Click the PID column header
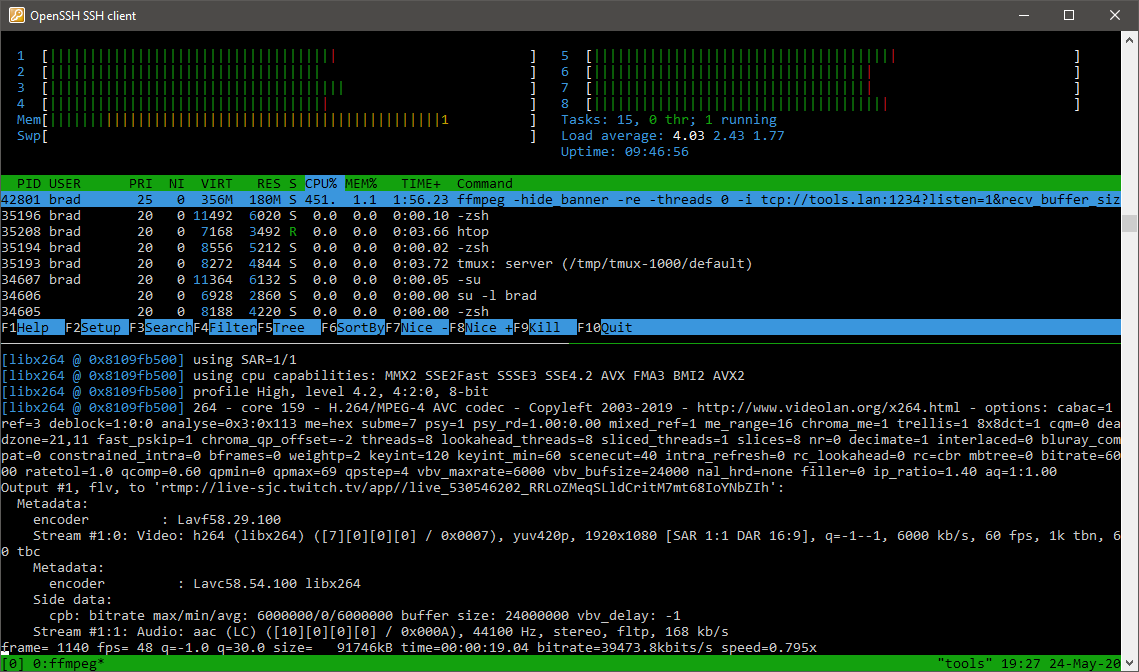 point(29,184)
